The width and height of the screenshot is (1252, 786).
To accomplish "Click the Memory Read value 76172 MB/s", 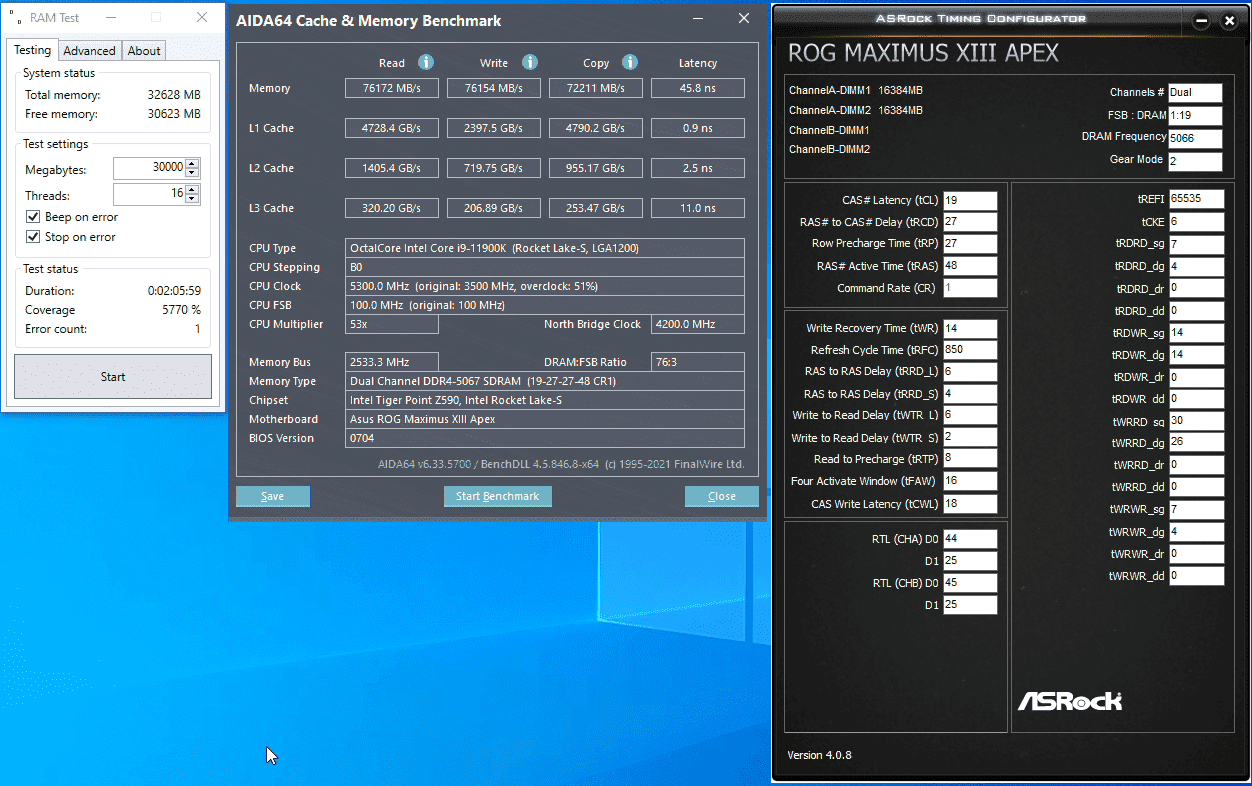I will [x=392, y=88].
